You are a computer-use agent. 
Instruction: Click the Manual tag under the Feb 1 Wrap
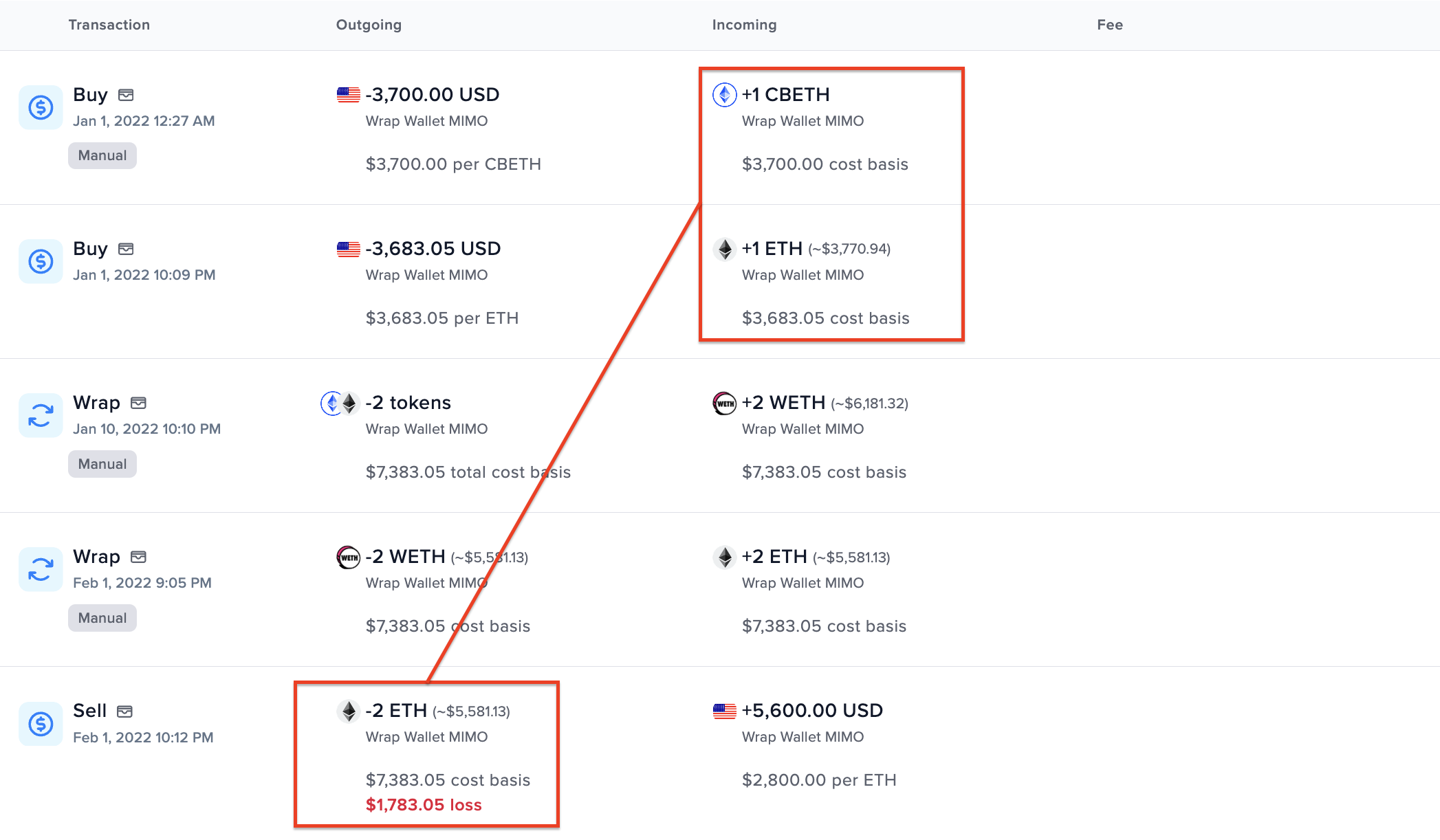(x=102, y=618)
